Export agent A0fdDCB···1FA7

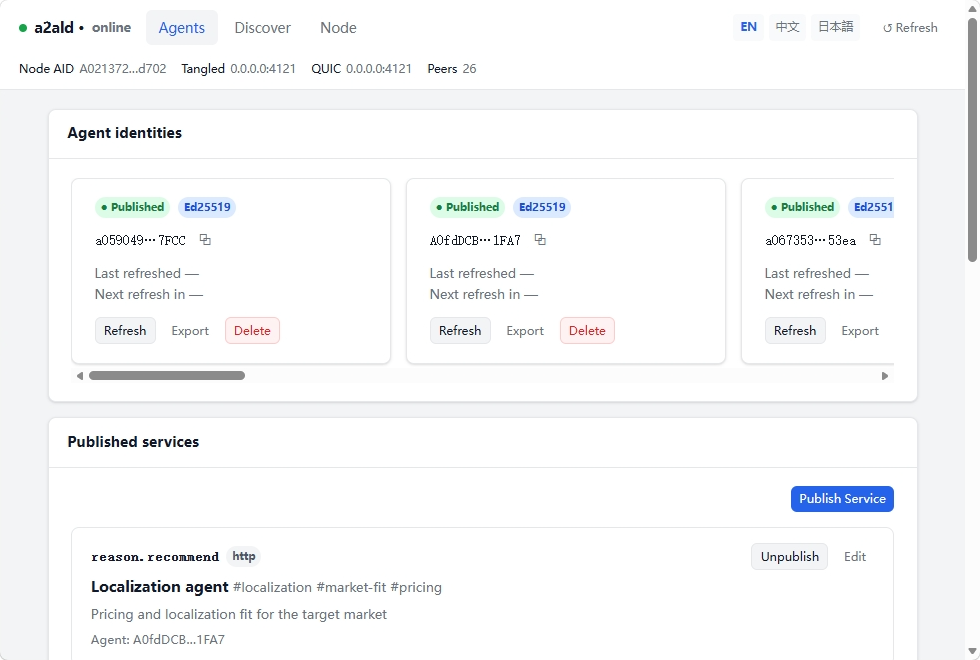tap(525, 331)
